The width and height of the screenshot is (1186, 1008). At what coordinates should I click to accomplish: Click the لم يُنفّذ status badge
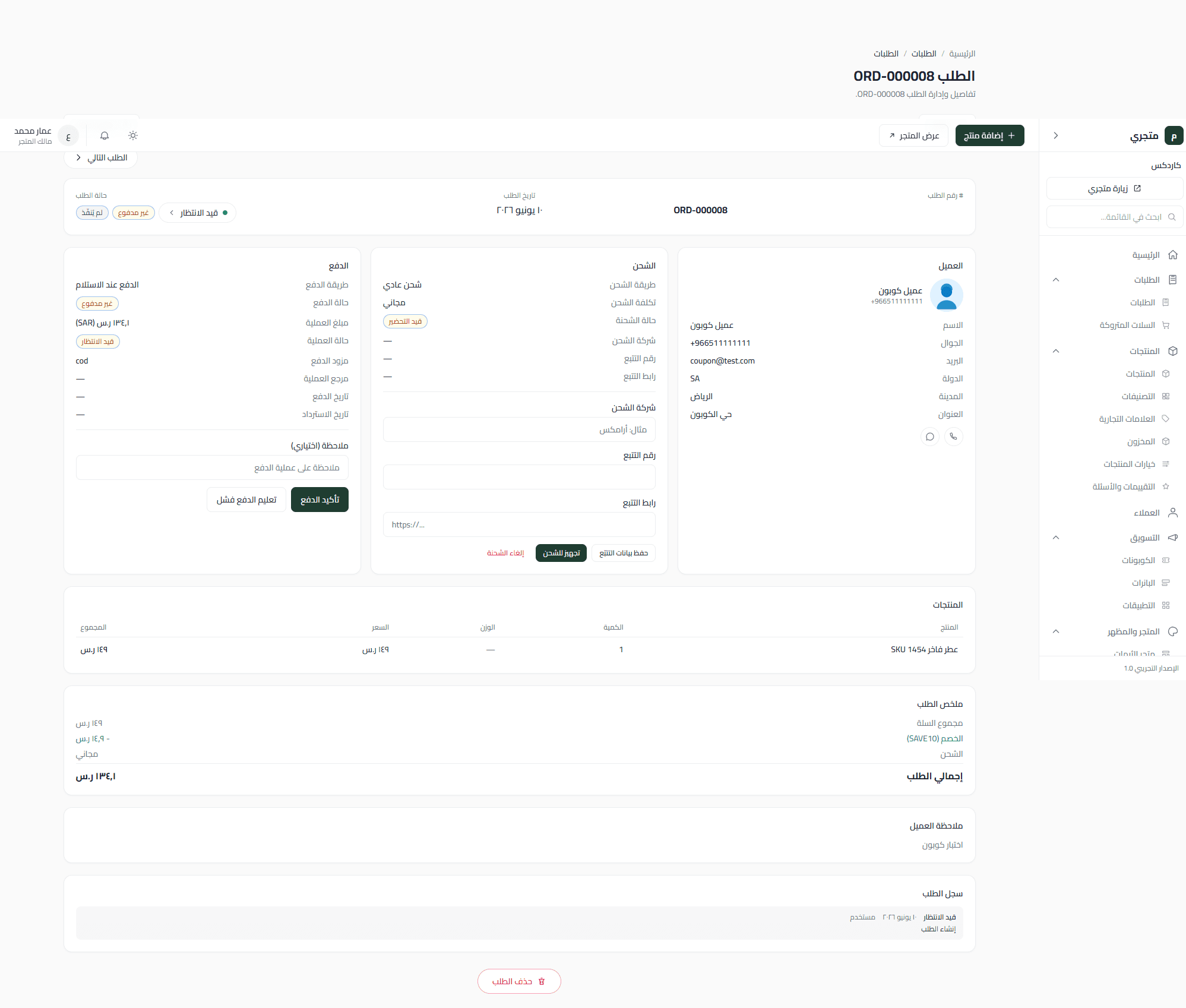92,213
